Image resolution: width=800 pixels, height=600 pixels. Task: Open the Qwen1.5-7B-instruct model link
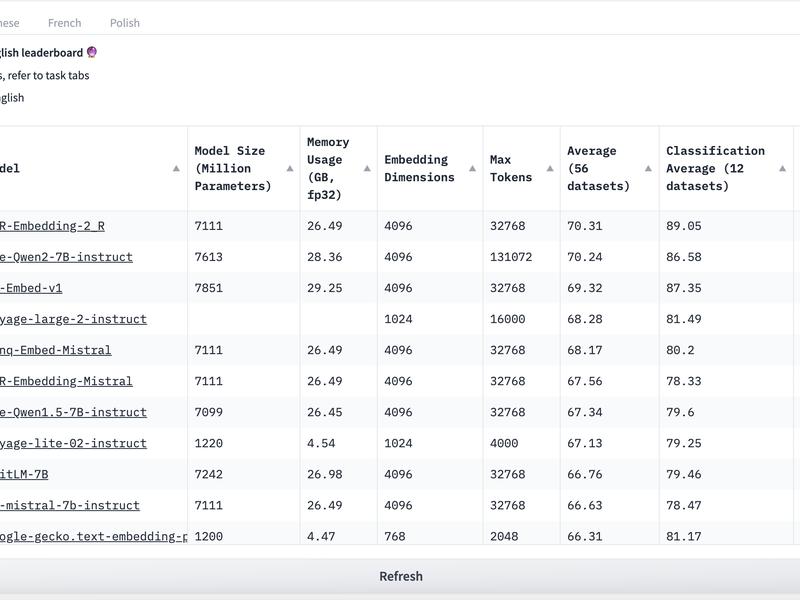tap(73, 412)
